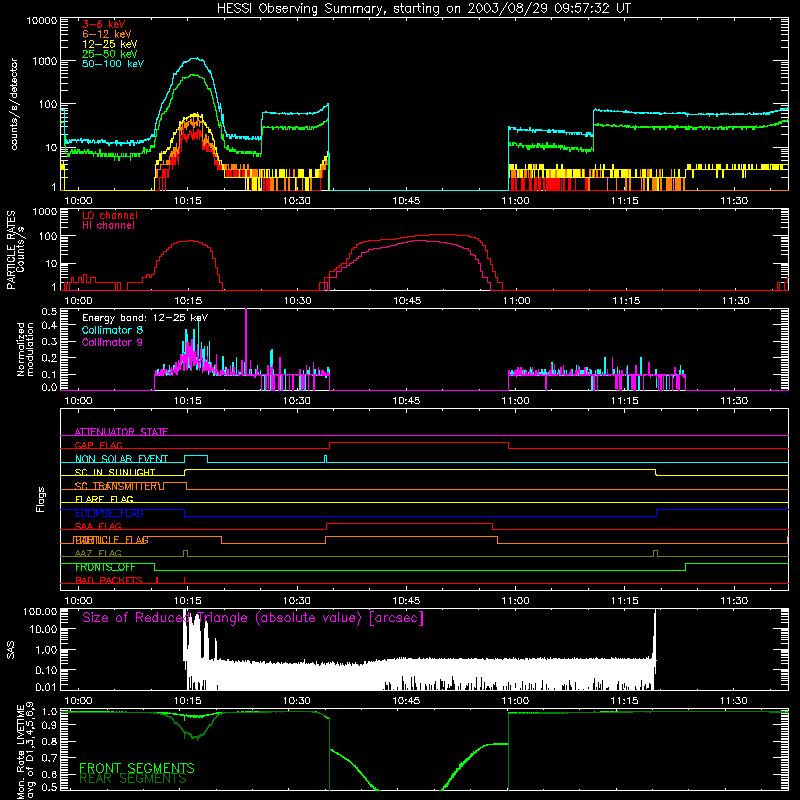Click the Mon. Rate LIVETIME axis label
800x800 pixels.
(x=25, y=752)
